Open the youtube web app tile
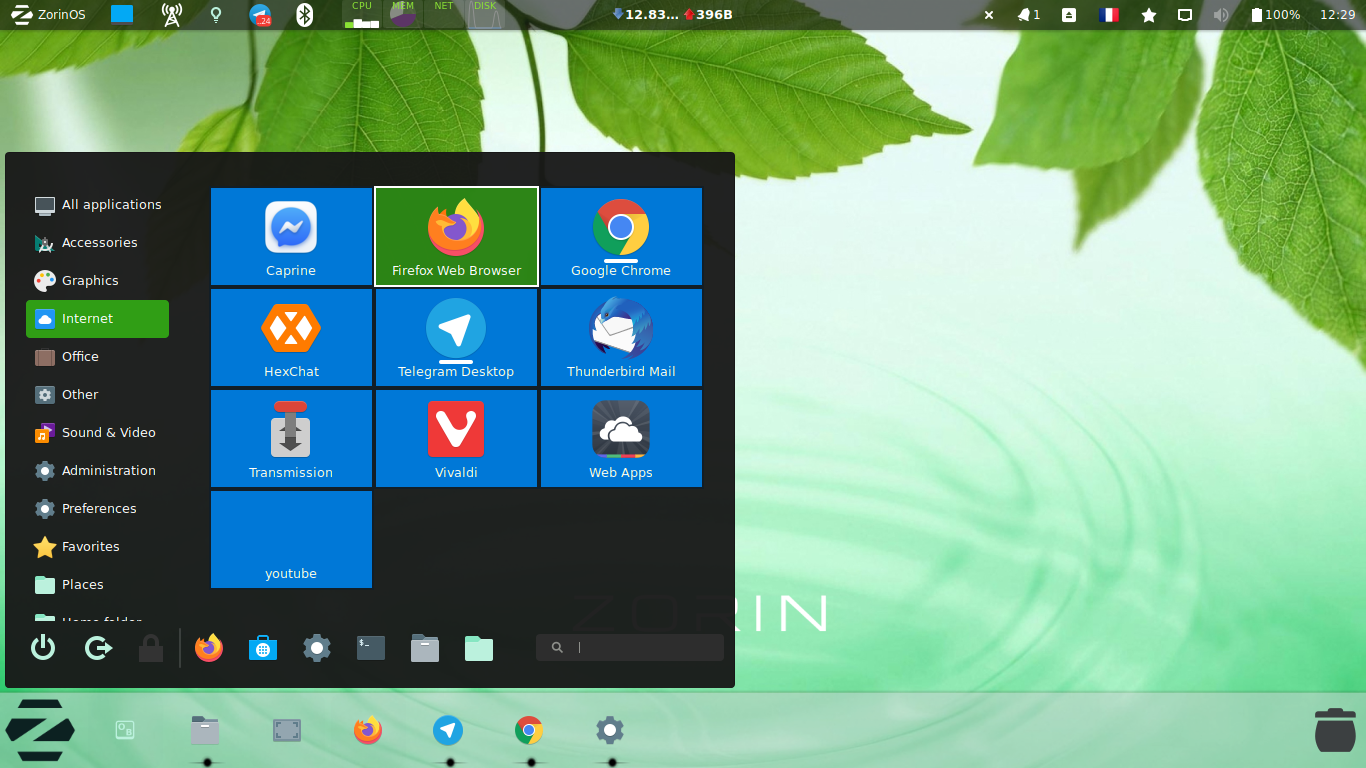This screenshot has width=1366, height=768. click(x=291, y=539)
